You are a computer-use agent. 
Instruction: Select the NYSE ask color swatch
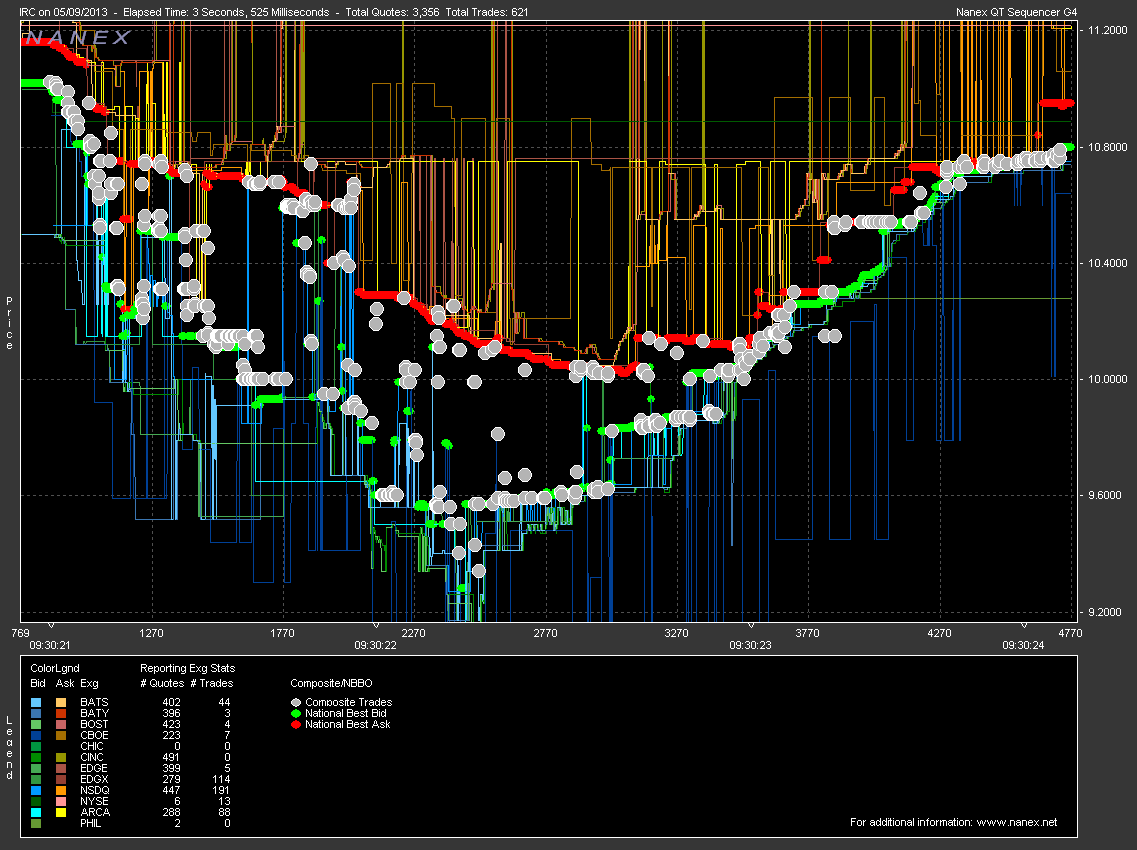61,801
